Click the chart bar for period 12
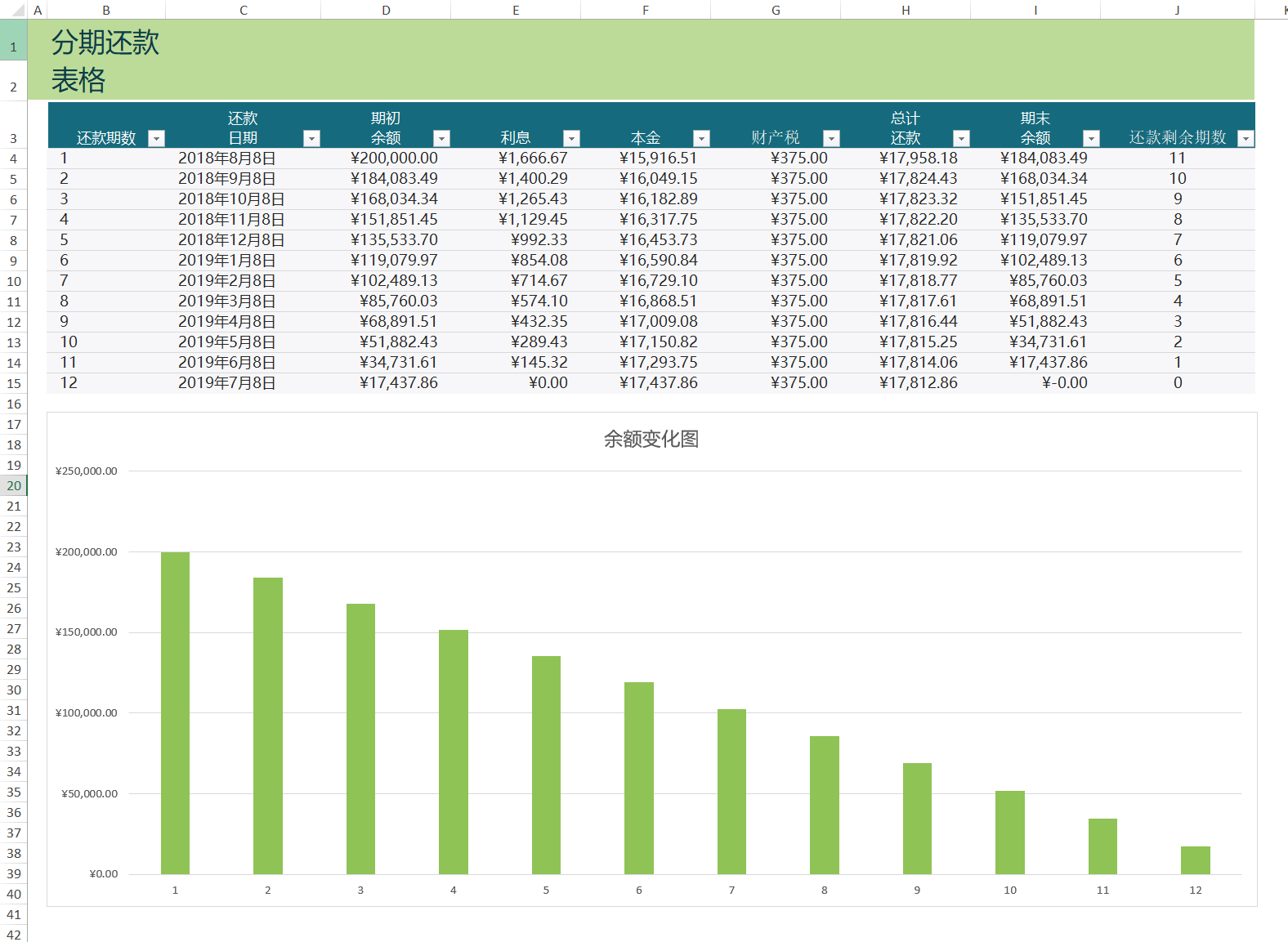The image size is (1288, 942). [1195, 860]
